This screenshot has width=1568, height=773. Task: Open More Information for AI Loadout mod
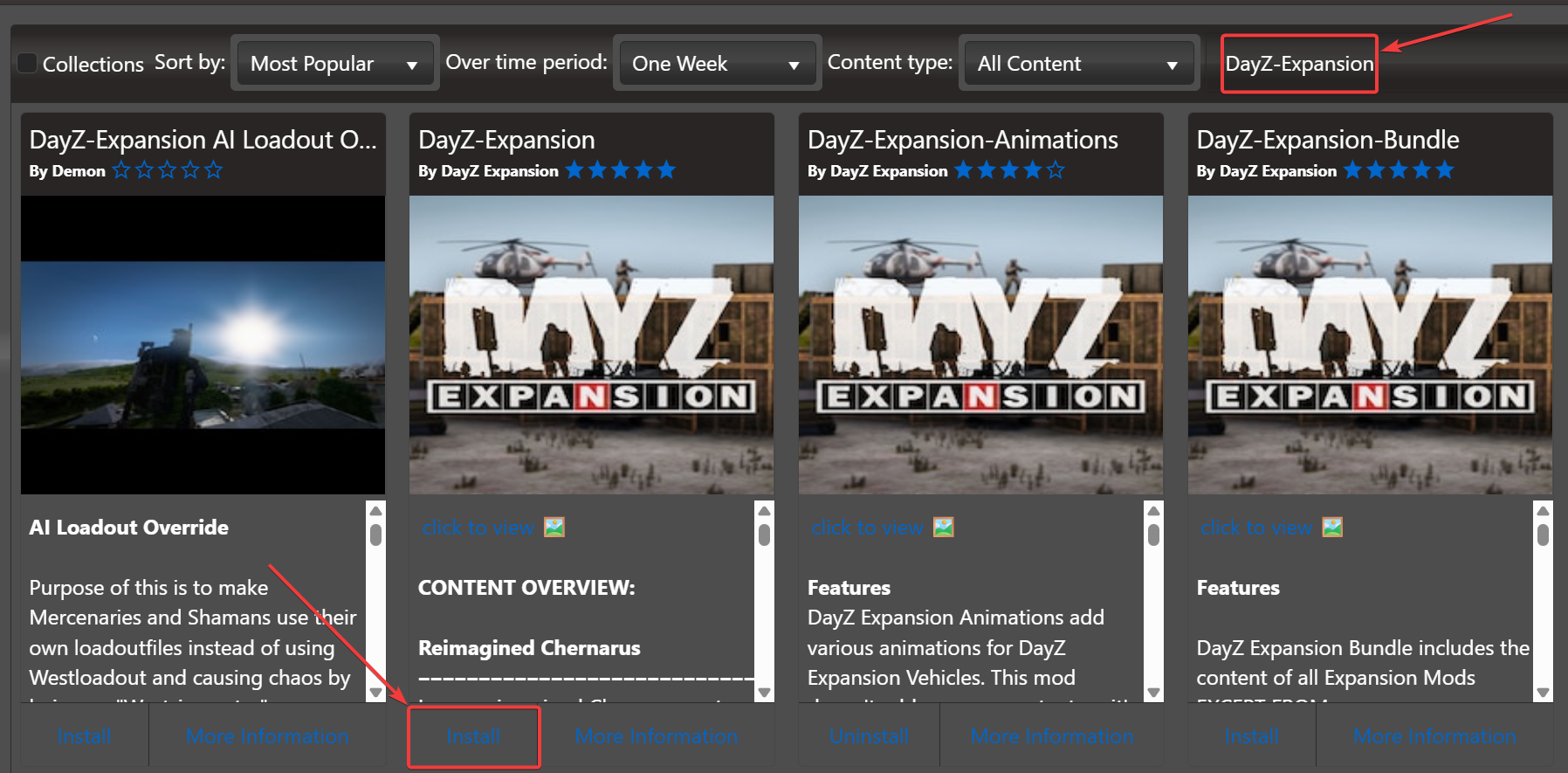pos(267,736)
